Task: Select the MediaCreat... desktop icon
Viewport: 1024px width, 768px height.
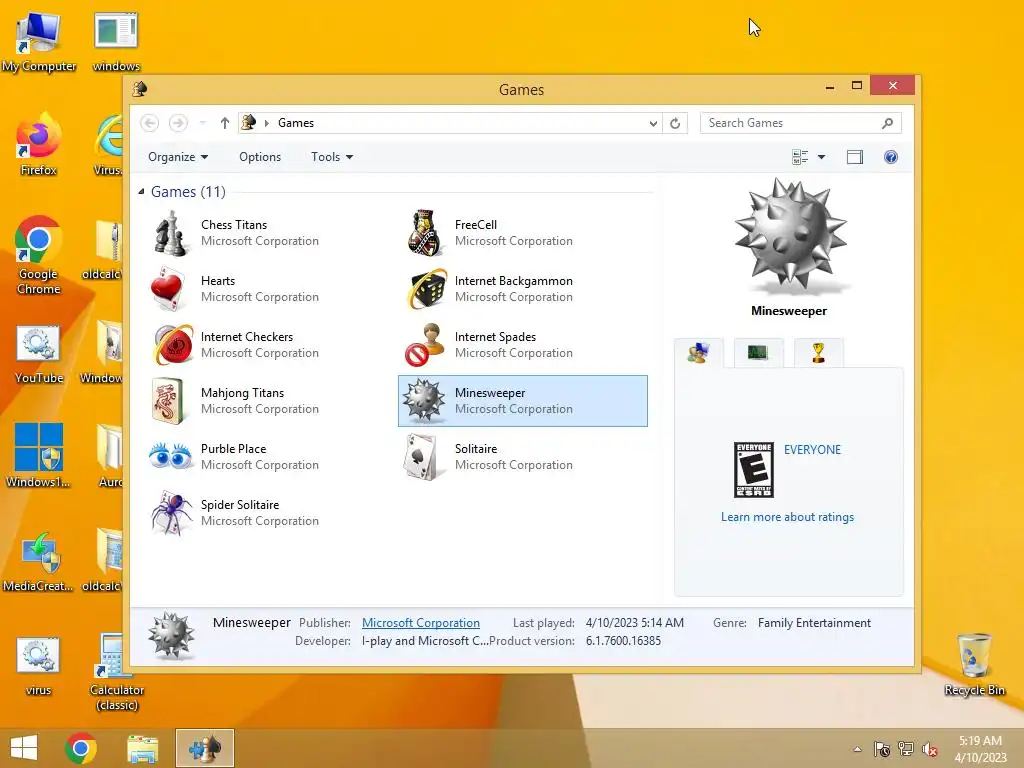Action: coord(38,562)
